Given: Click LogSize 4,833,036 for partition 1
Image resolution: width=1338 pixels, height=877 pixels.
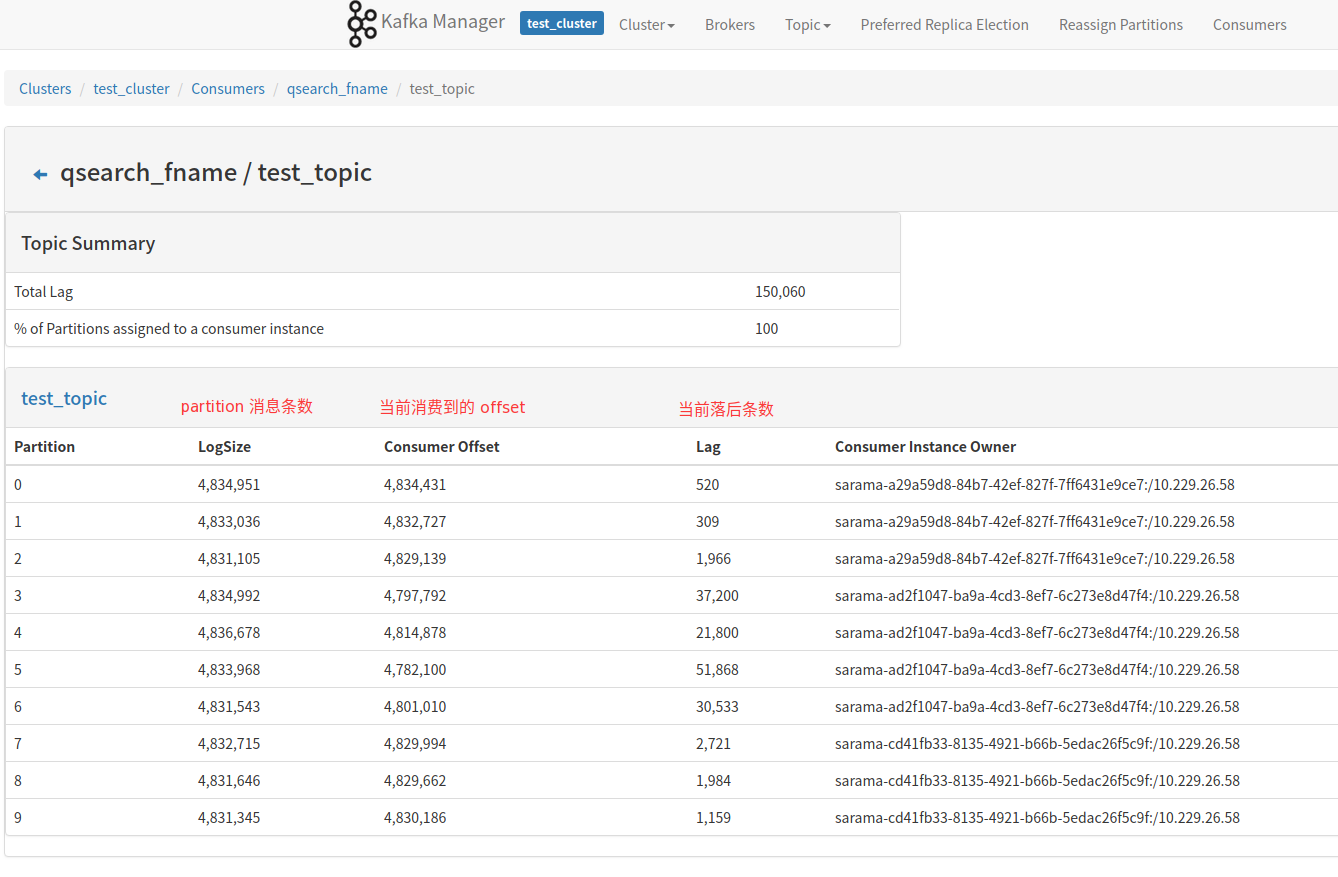Looking at the screenshot, I should [229, 522].
